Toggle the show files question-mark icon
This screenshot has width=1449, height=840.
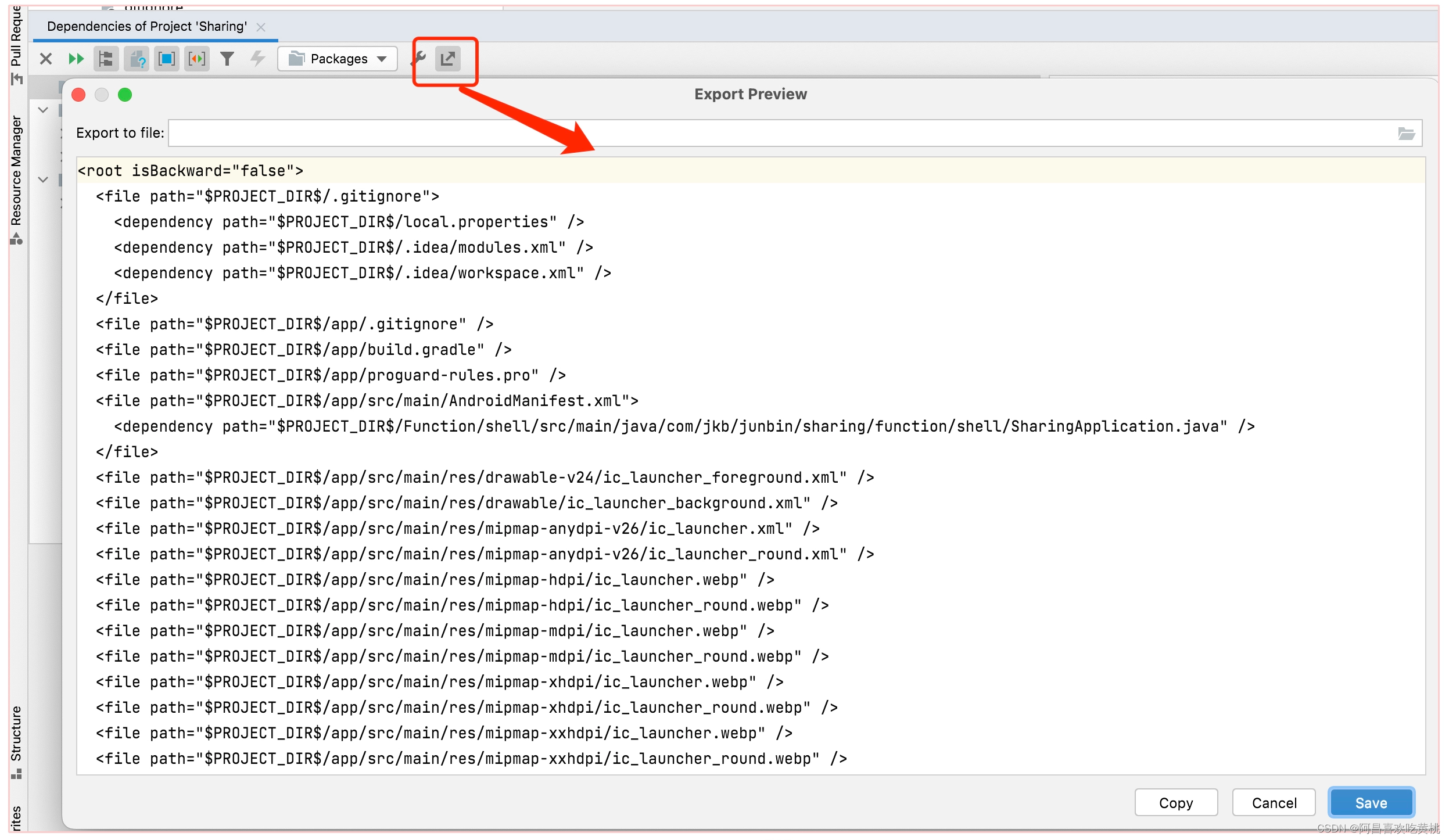click(137, 59)
